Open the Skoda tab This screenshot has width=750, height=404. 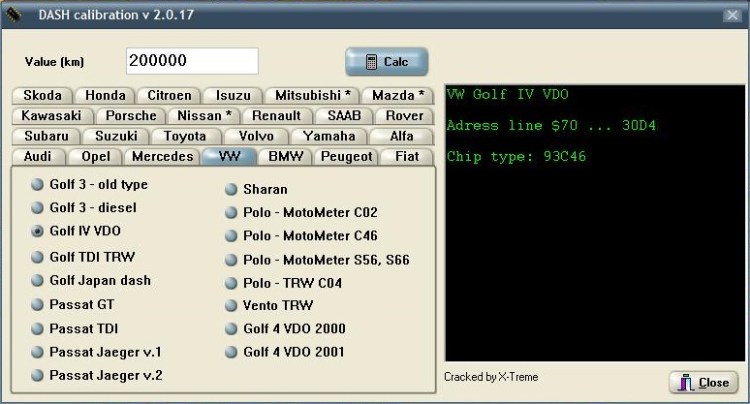click(x=42, y=96)
